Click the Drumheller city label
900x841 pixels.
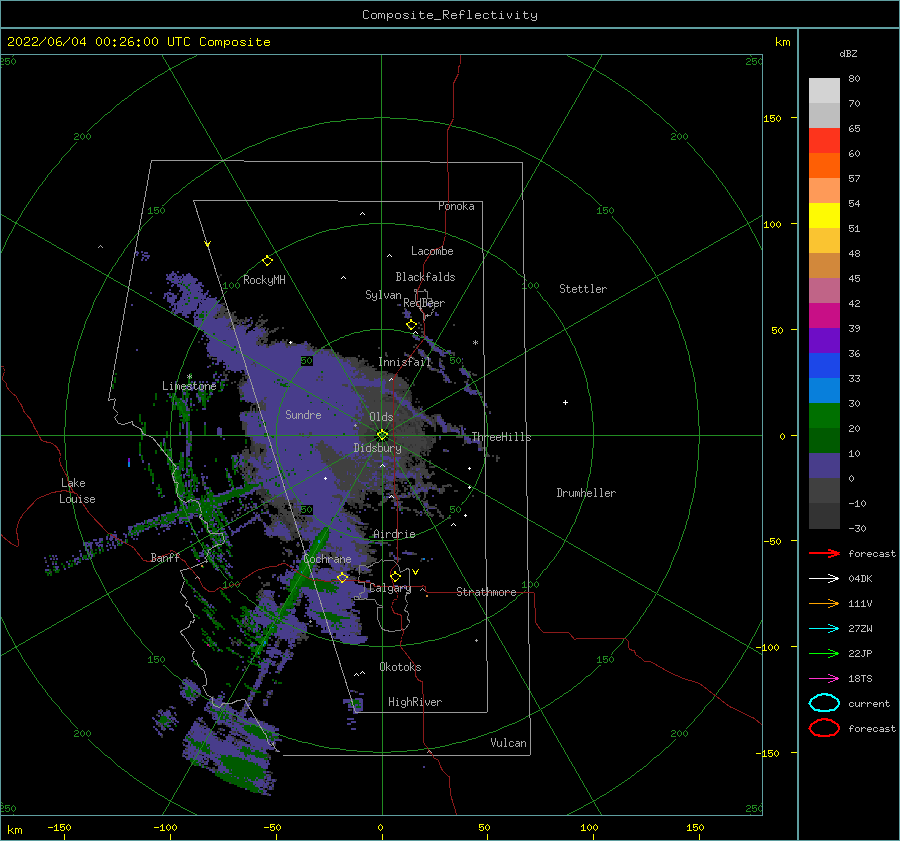[586, 493]
